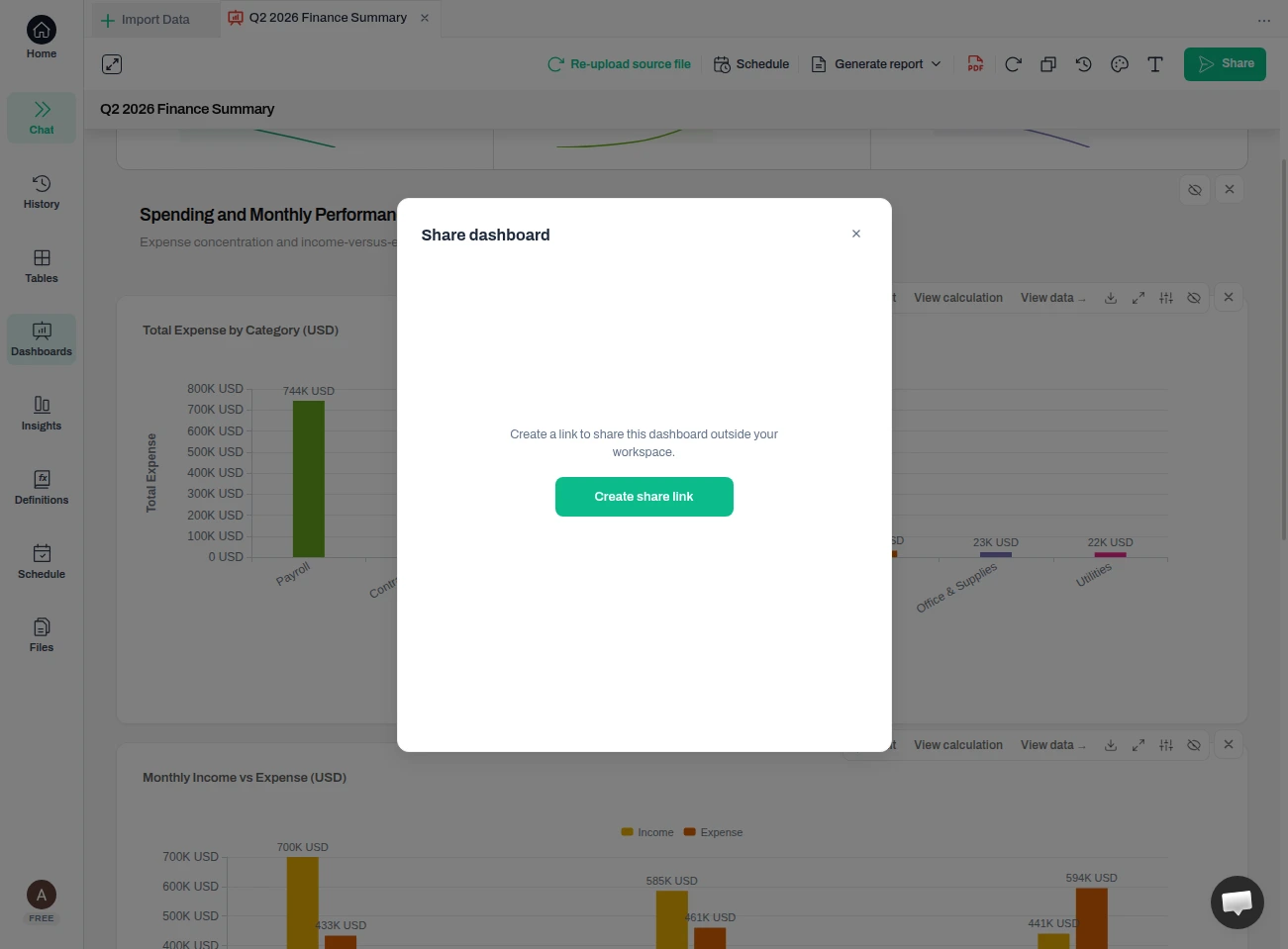Hide the Total Expense by Category chart
The width and height of the screenshot is (1288, 949).
[x=1194, y=298]
